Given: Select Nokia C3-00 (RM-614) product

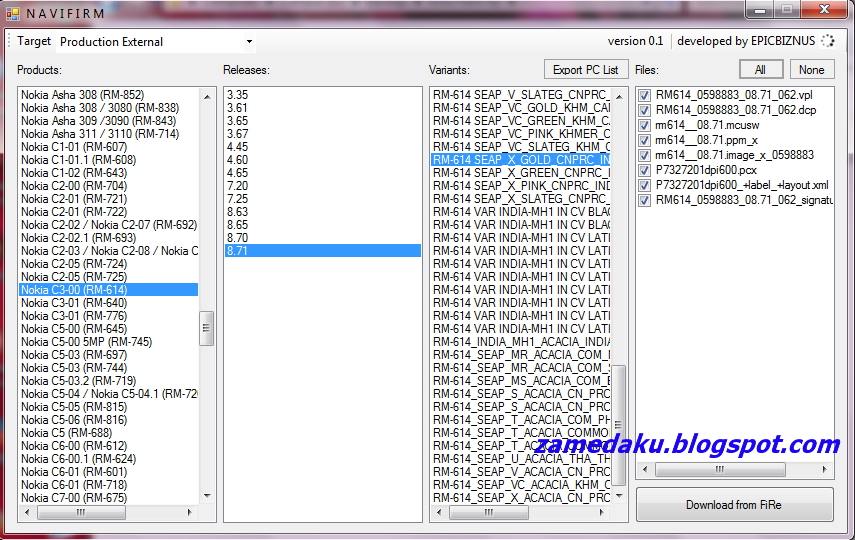Looking at the screenshot, I should (109, 290).
